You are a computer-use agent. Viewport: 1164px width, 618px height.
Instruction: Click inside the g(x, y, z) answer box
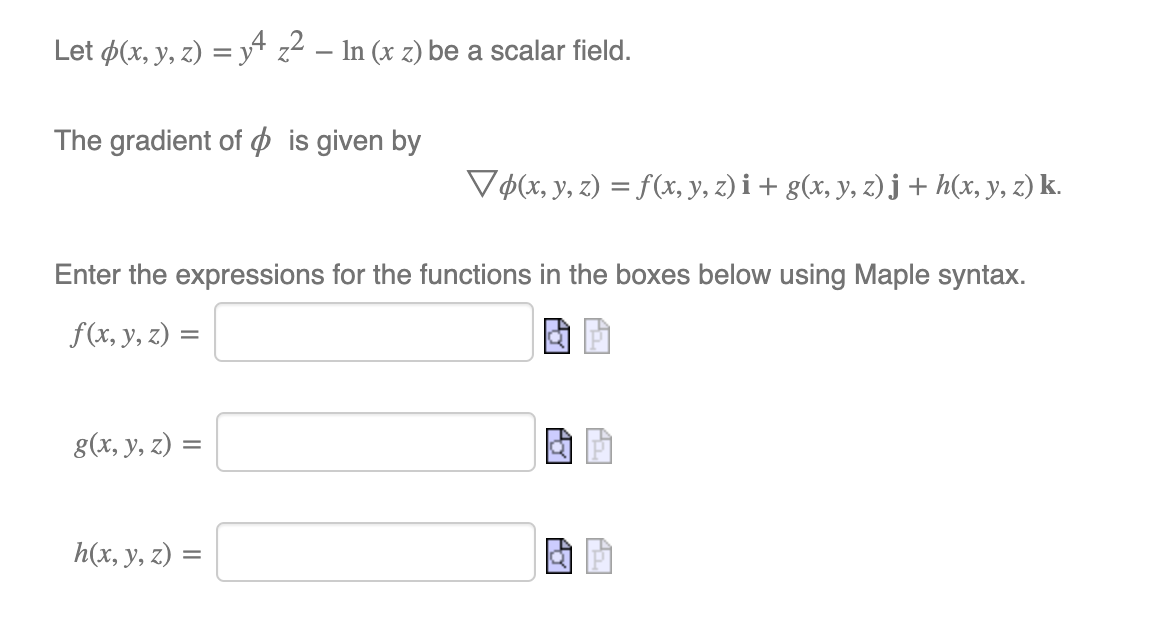coord(376,443)
